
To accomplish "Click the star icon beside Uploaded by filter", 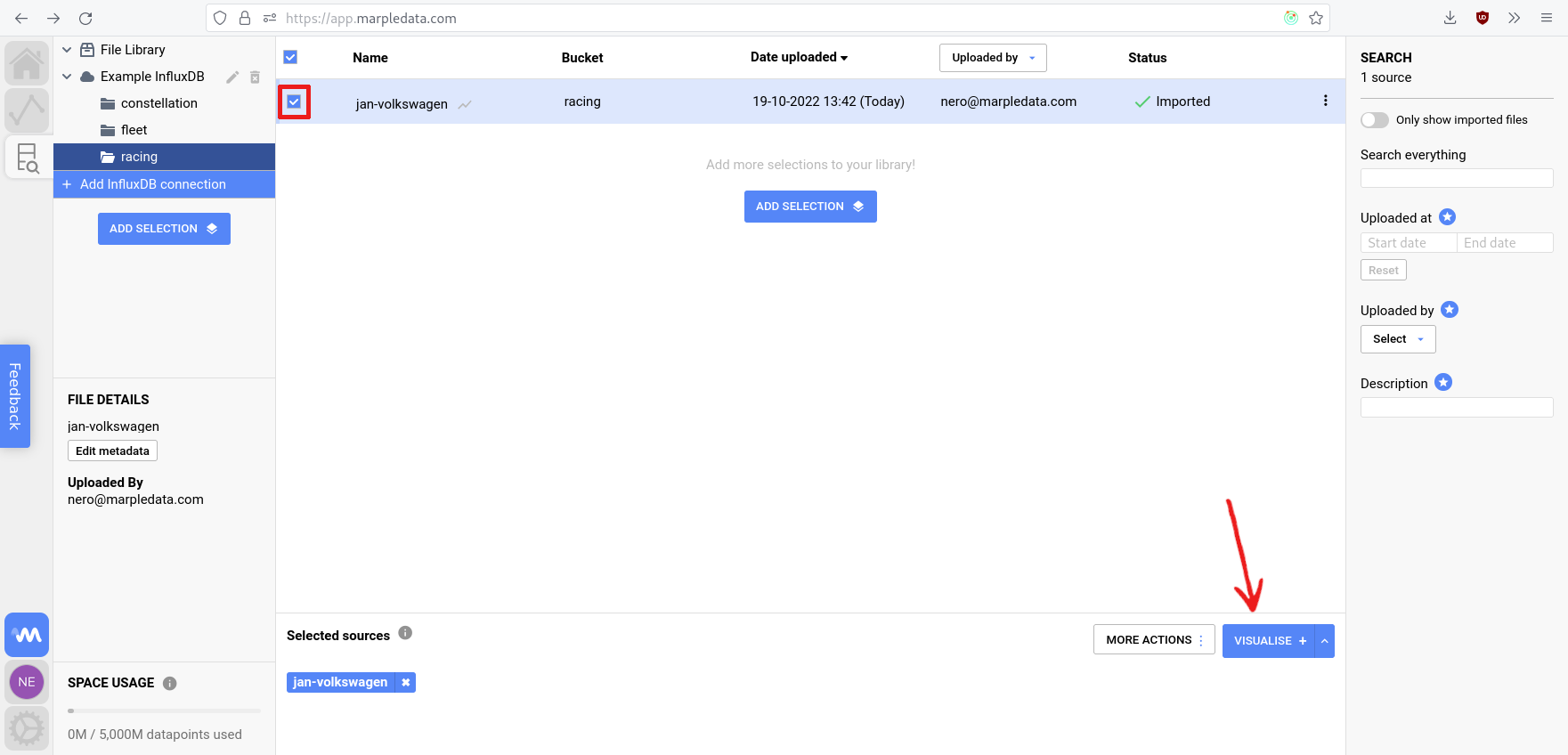I will (1450, 309).
